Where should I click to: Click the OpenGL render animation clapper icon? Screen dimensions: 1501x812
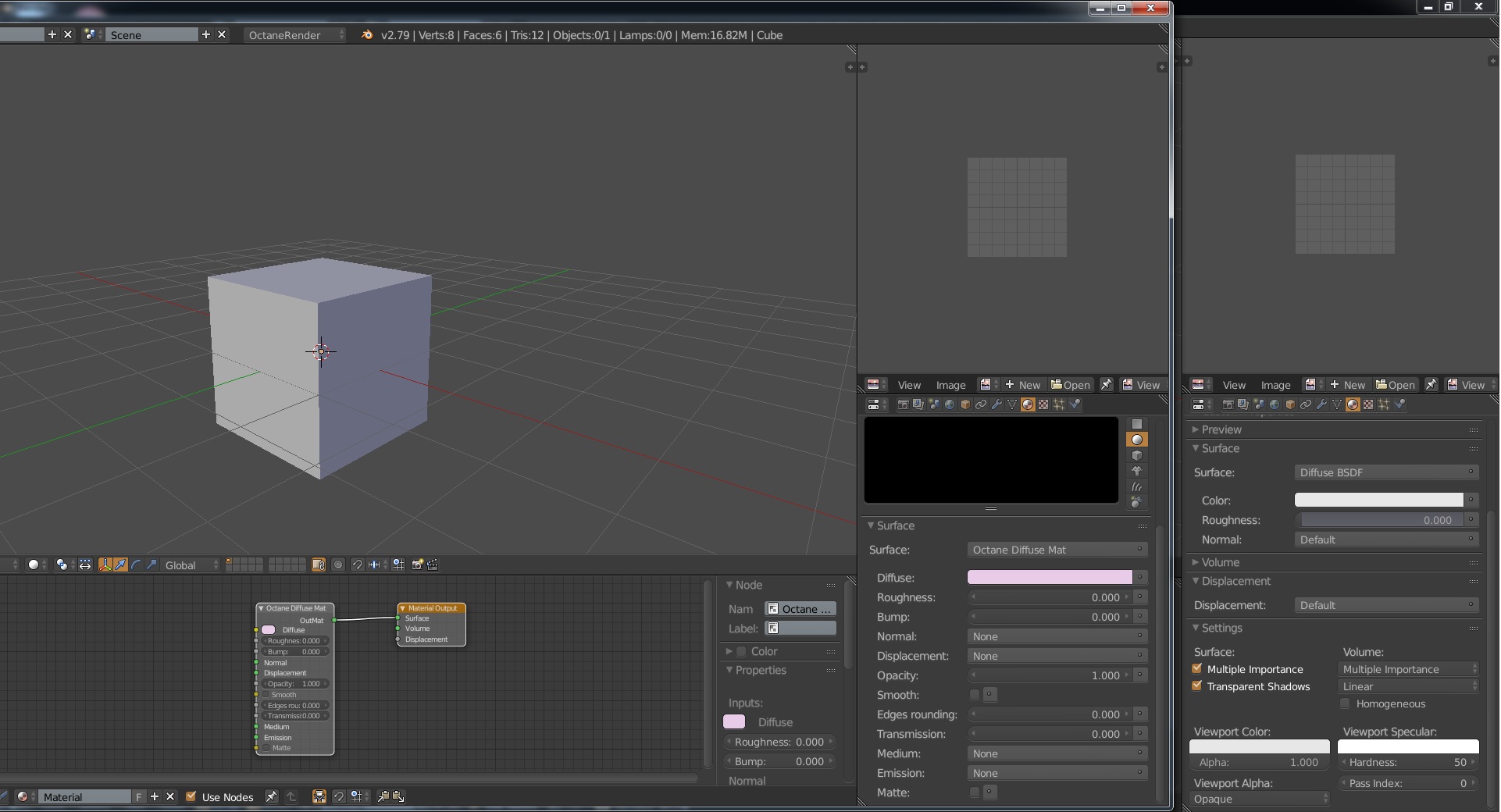(x=433, y=564)
